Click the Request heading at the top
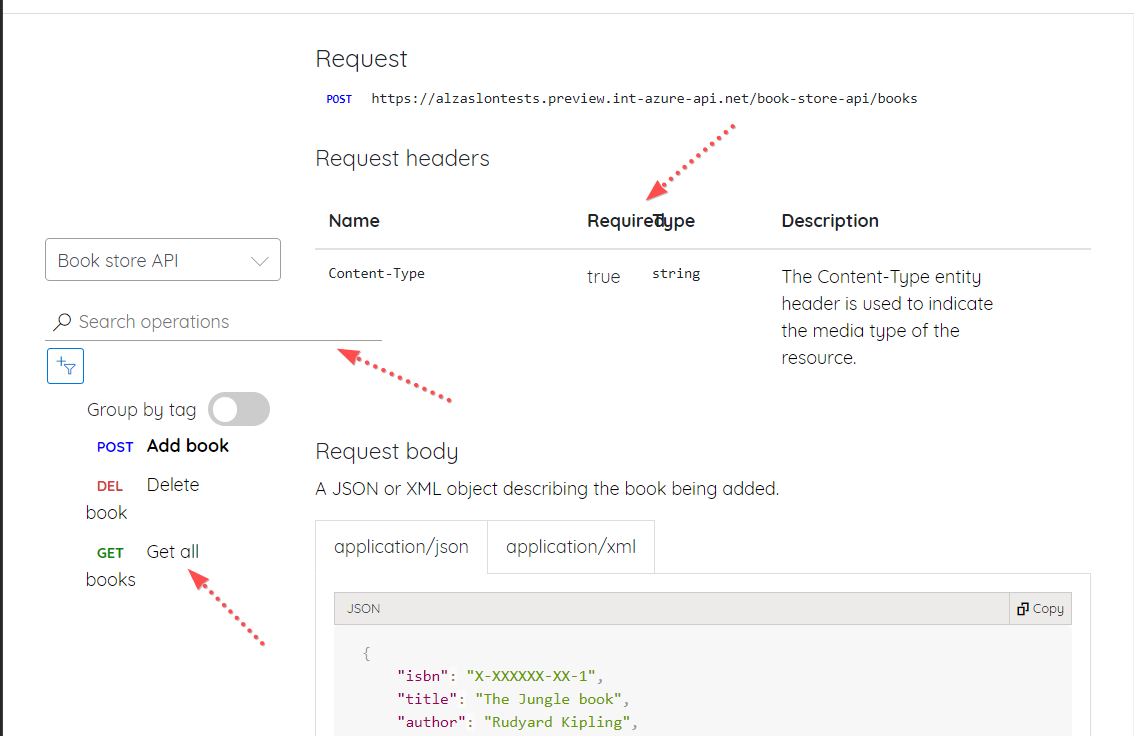1134x736 pixels. coord(362,59)
